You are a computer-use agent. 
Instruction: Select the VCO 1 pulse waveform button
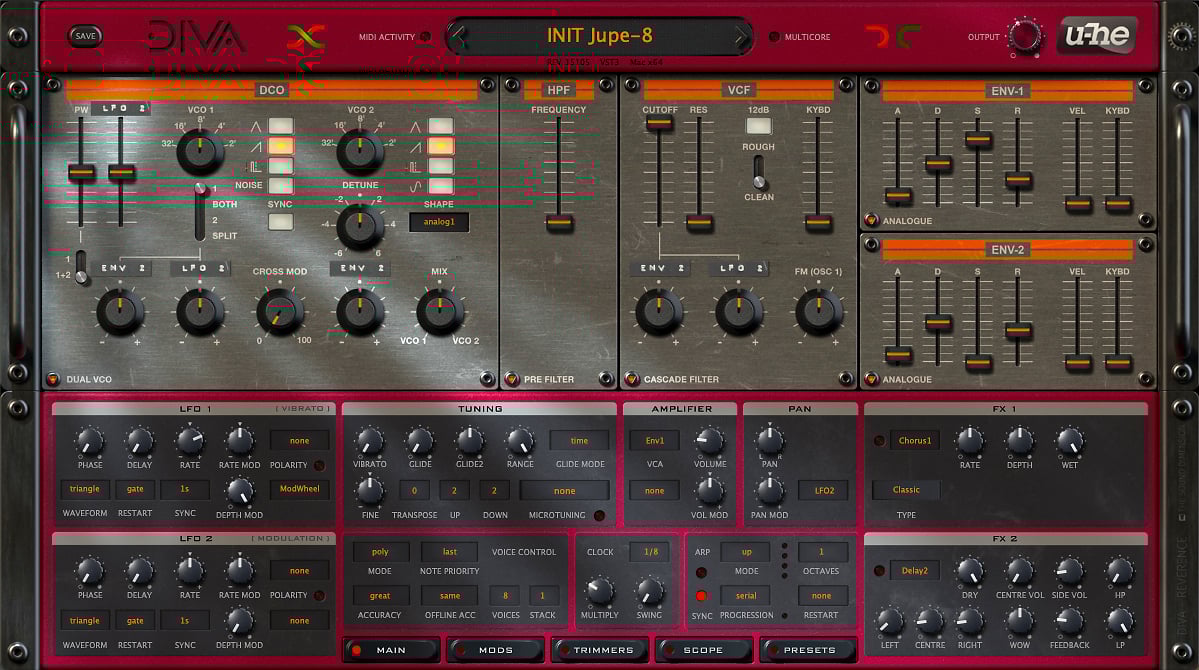(x=281, y=165)
